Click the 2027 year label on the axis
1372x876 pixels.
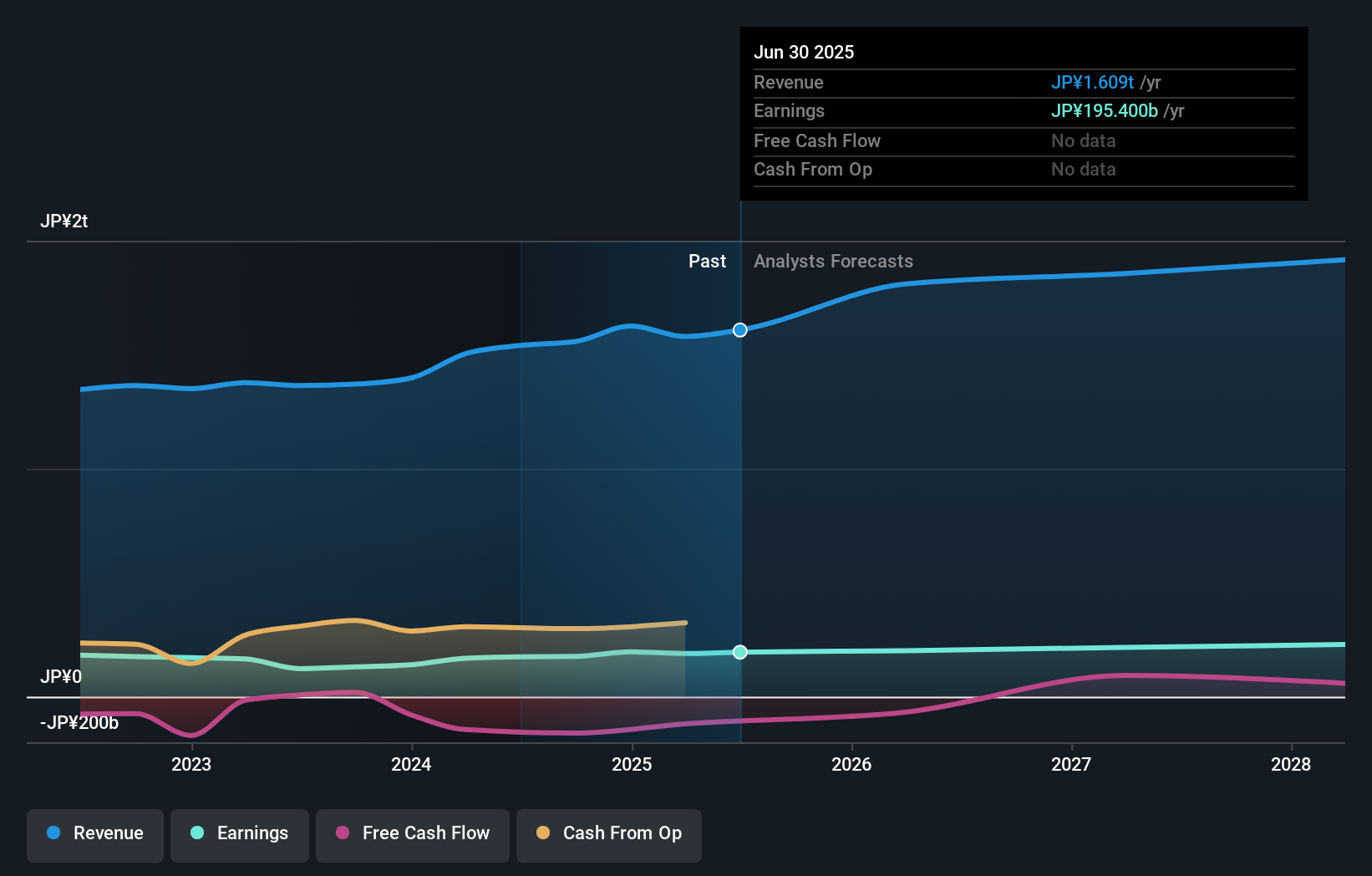tap(1072, 763)
